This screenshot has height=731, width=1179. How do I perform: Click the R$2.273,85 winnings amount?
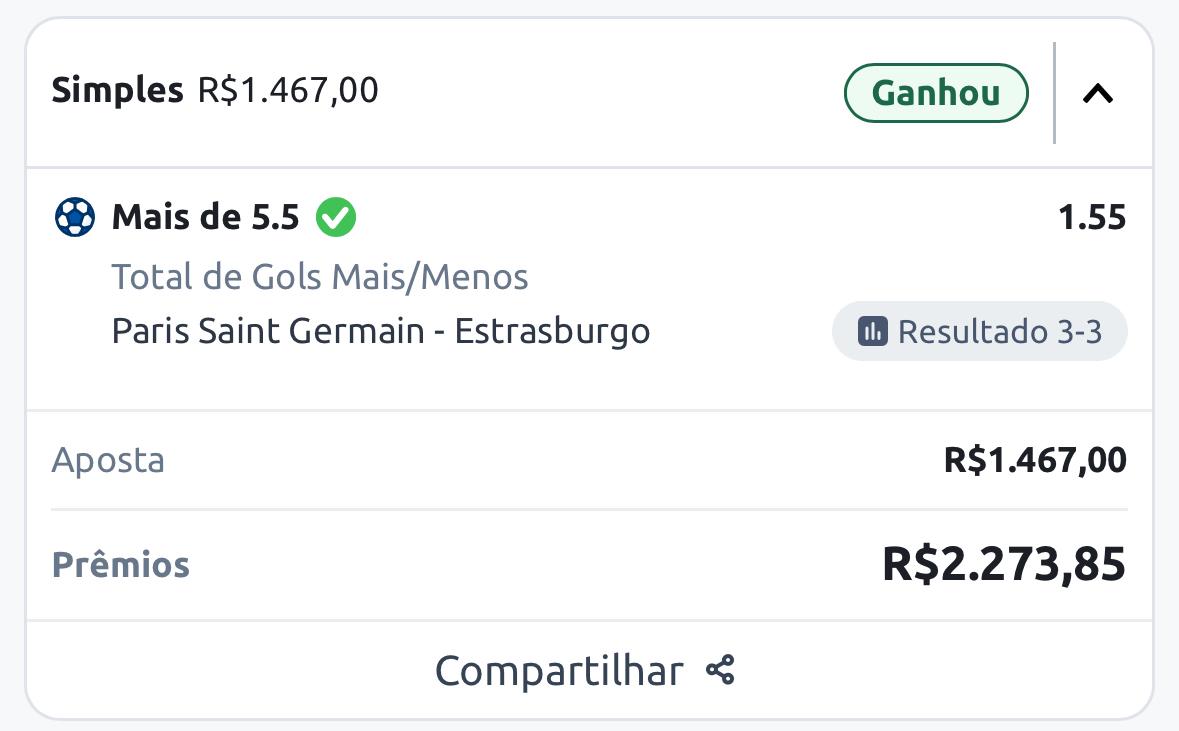[x=1004, y=564]
